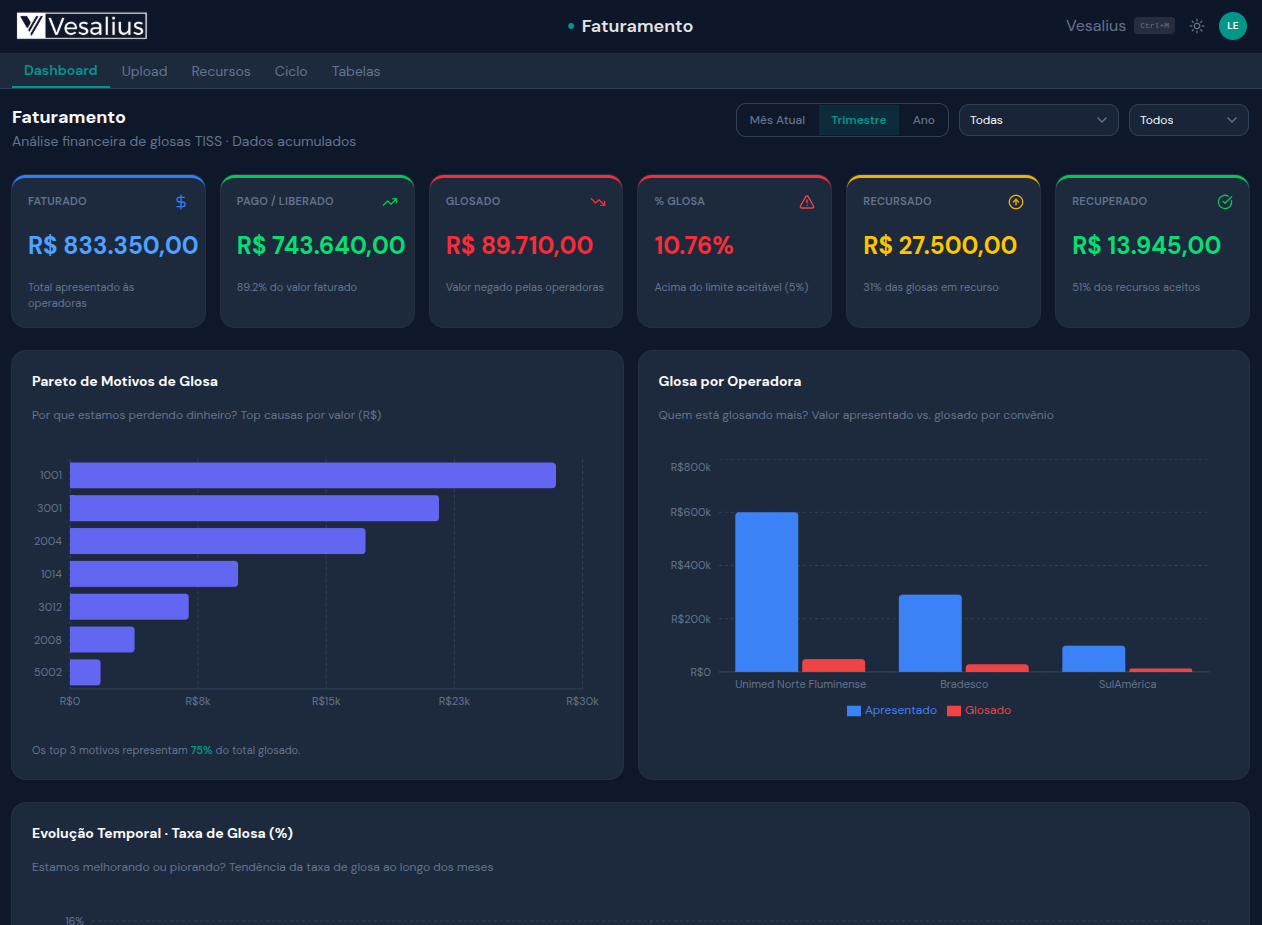Click the arrow-up circle icon on Recursado card
The image size is (1262, 925).
point(1016,201)
